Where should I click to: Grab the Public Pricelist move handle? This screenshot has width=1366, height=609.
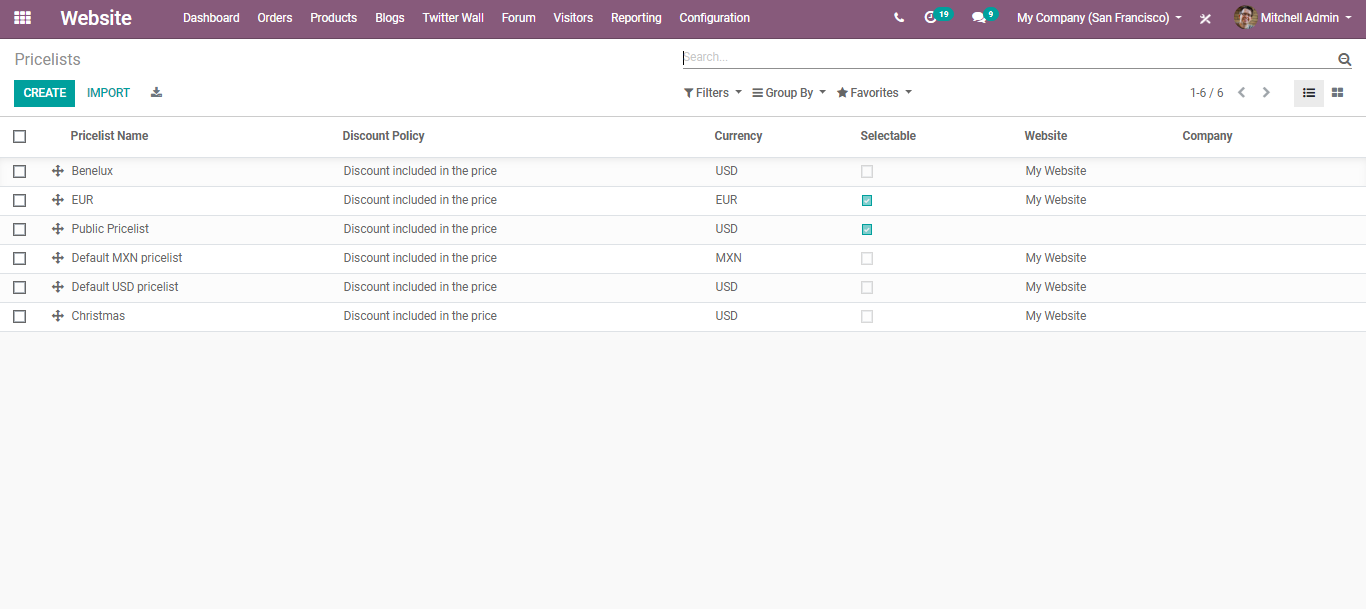pos(58,229)
